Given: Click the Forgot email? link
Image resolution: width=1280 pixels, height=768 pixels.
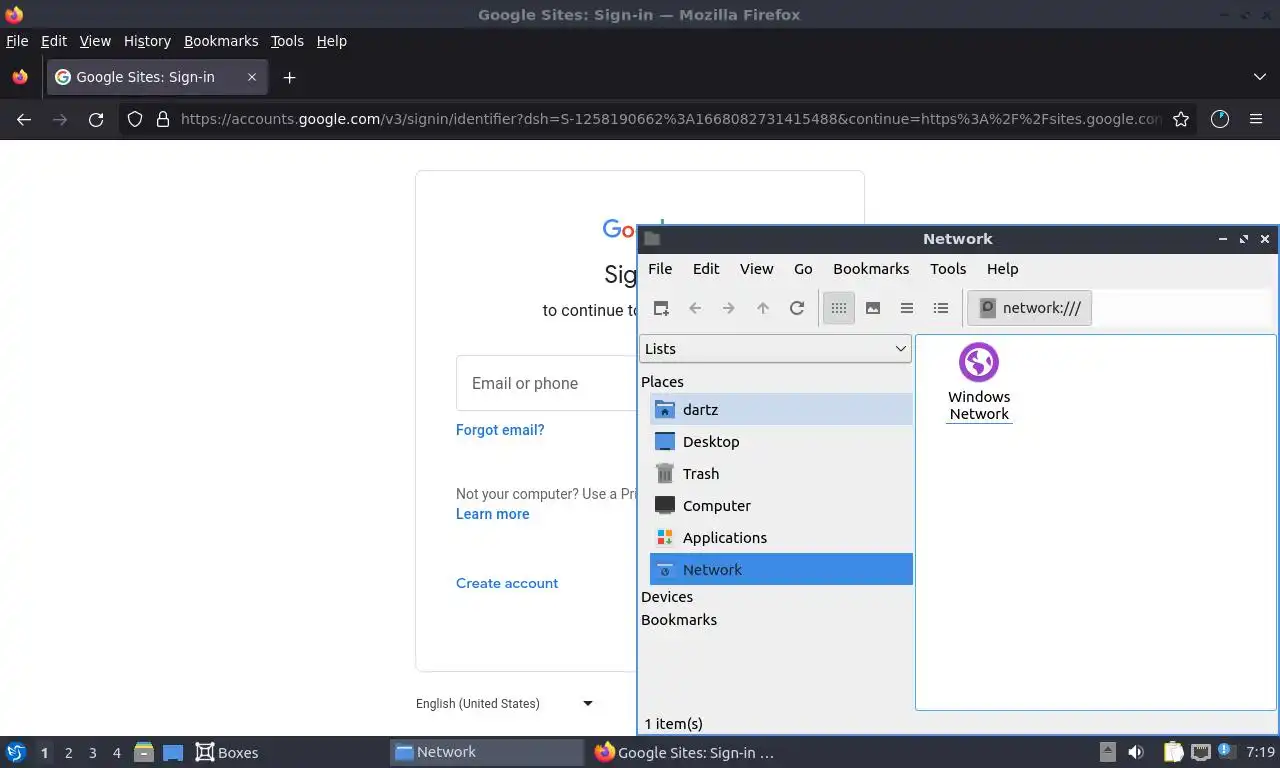Looking at the screenshot, I should coord(500,430).
